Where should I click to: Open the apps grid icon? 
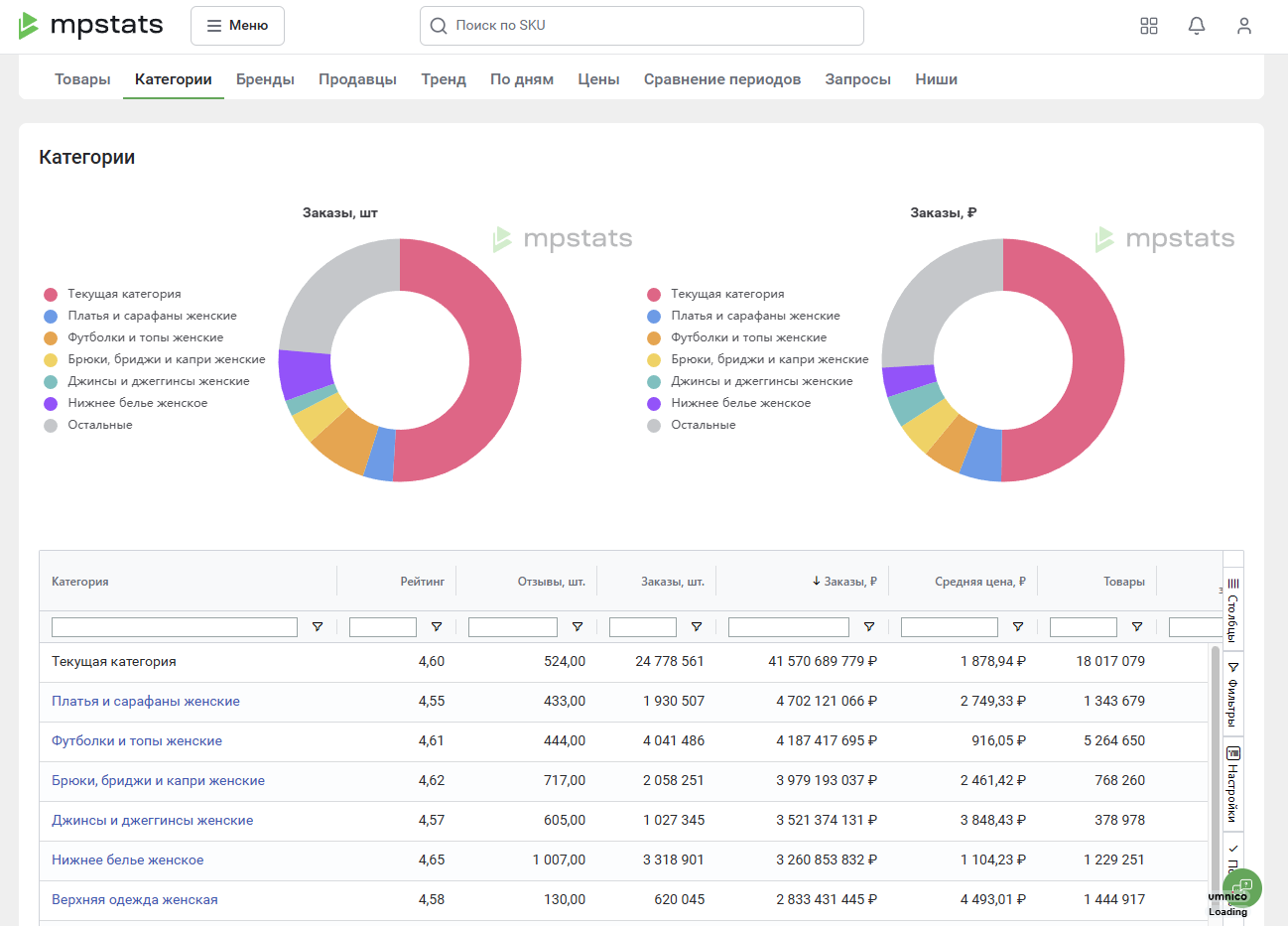click(x=1149, y=26)
